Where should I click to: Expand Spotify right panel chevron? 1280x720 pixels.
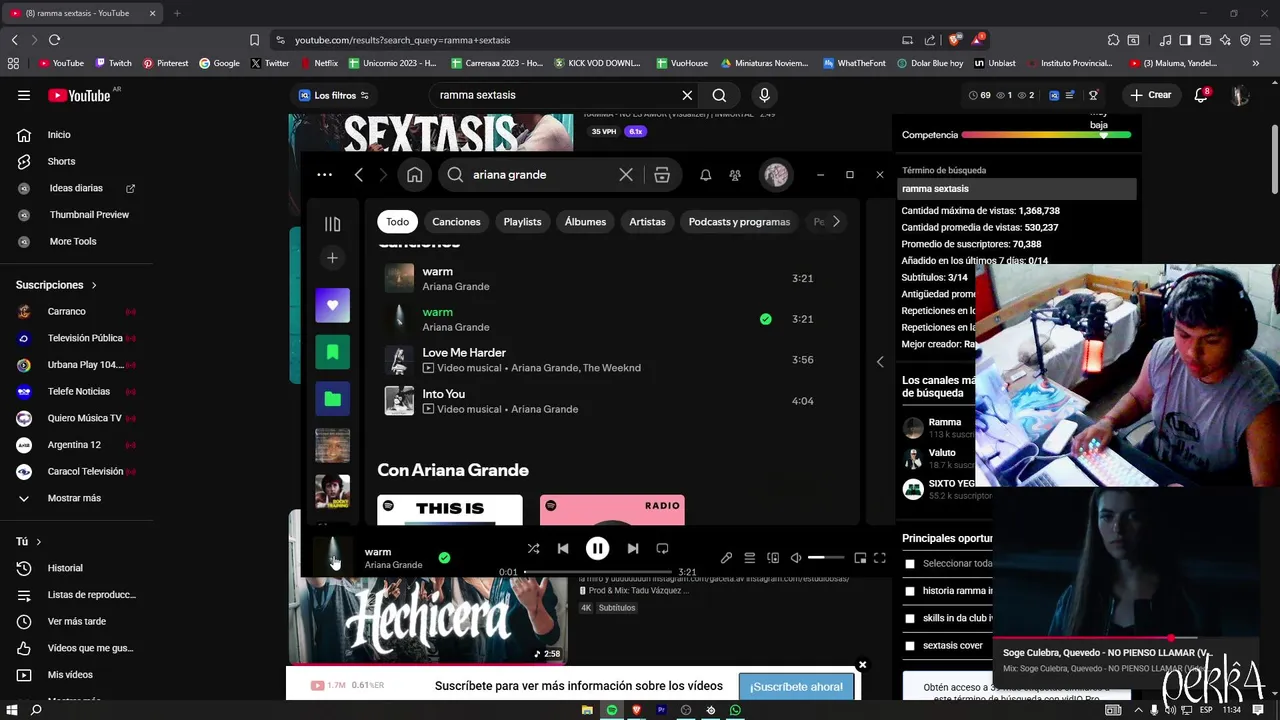coord(880,362)
